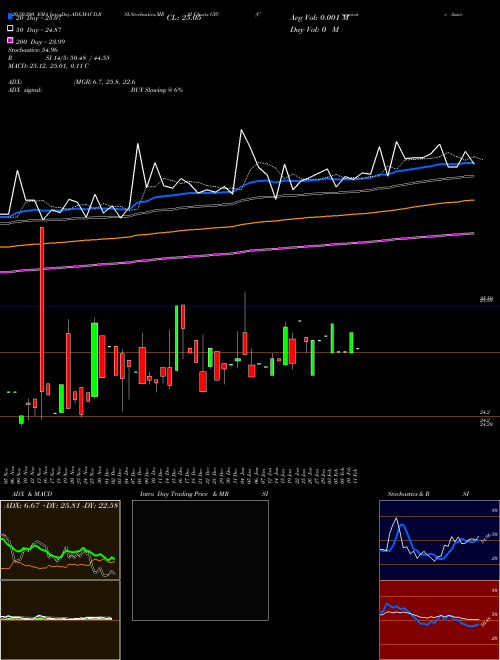Click the 24.2 price axis label
This screenshot has width=500, height=660.
[x=485, y=412]
